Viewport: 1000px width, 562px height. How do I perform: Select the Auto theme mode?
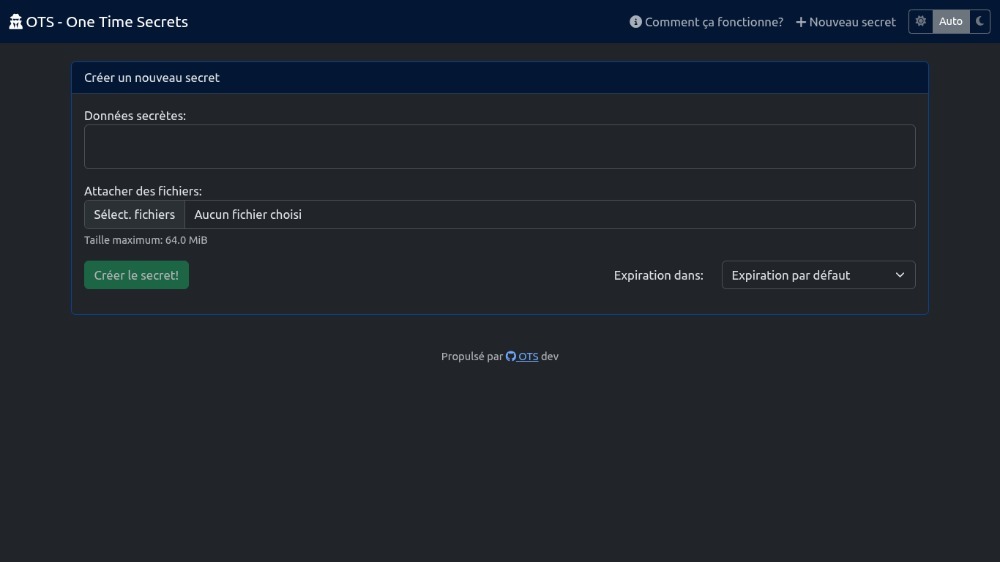point(951,21)
